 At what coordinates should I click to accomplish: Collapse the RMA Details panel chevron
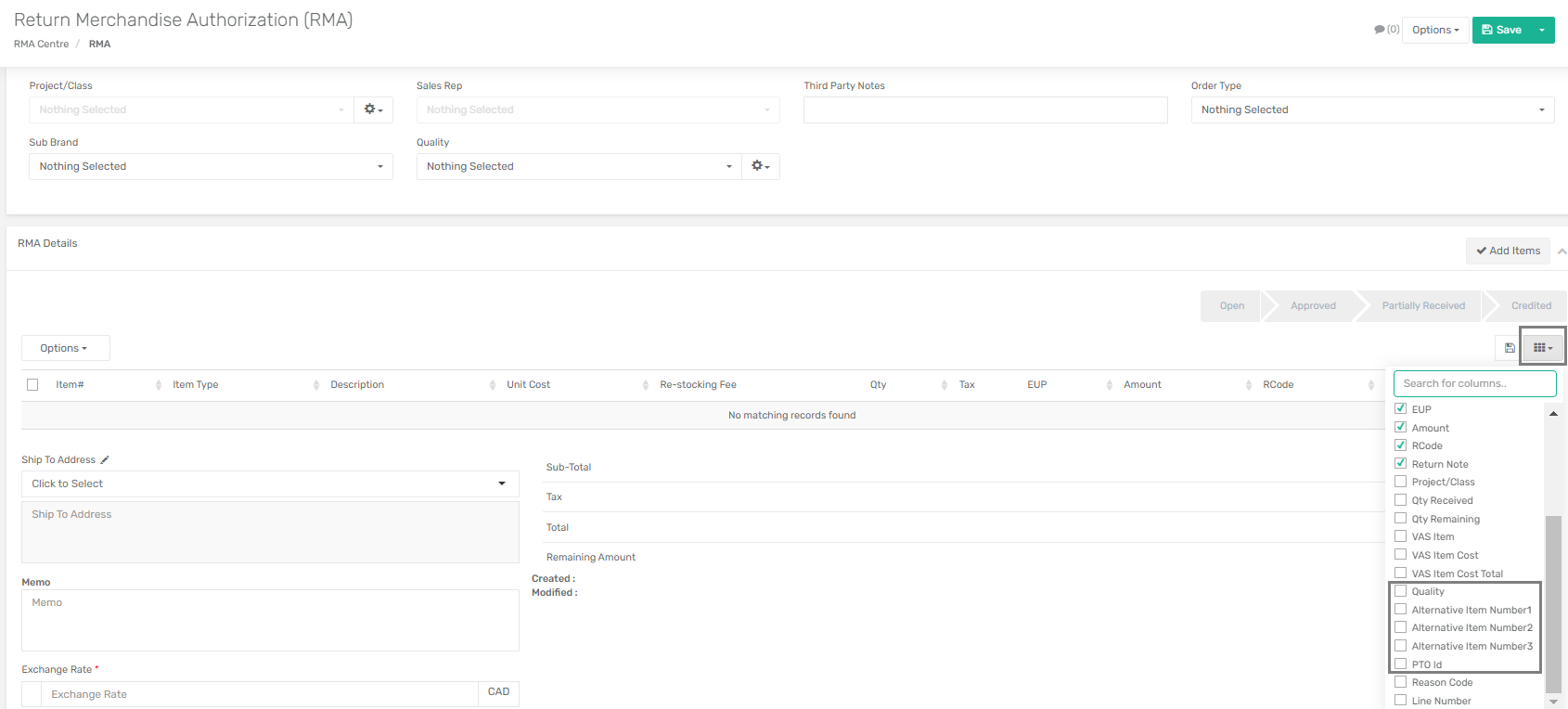tap(1562, 251)
